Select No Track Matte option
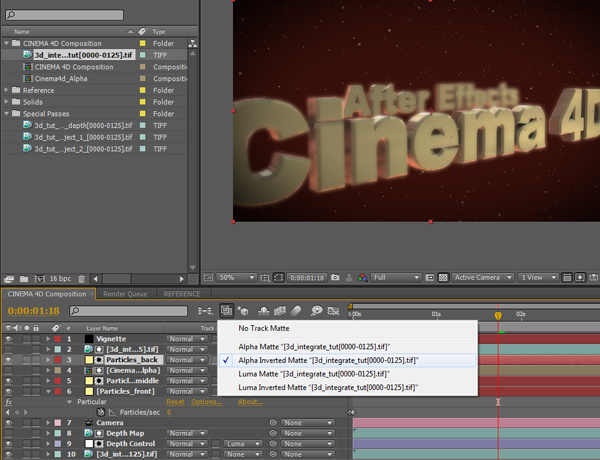 pos(264,328)
